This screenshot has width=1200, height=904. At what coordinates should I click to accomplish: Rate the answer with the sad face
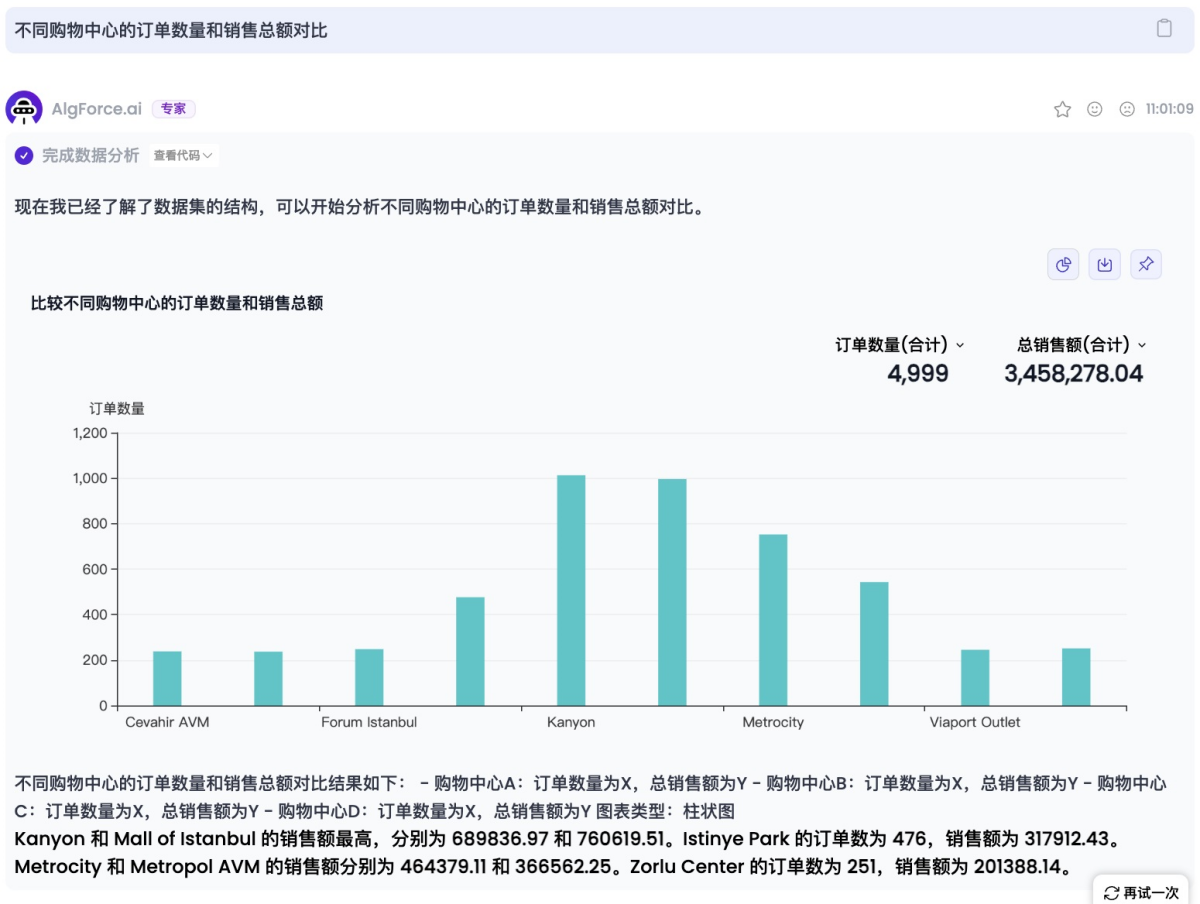[x=1127, y=109]
